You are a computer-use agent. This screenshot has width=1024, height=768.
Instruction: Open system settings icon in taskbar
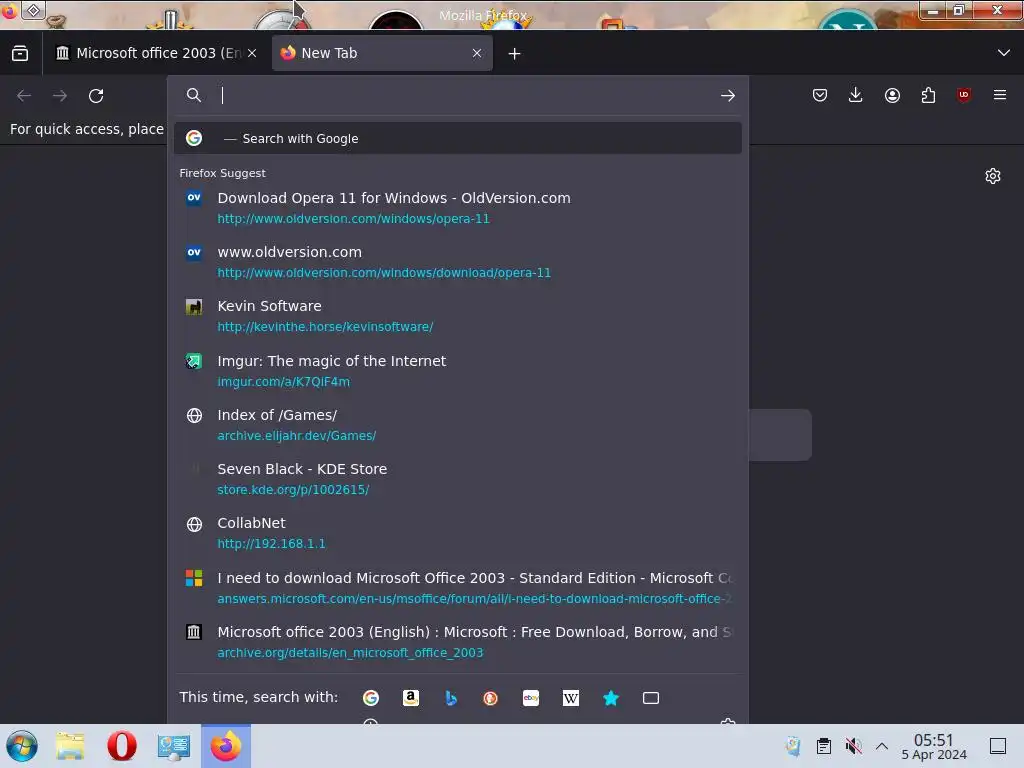click(x=174, y=746)
